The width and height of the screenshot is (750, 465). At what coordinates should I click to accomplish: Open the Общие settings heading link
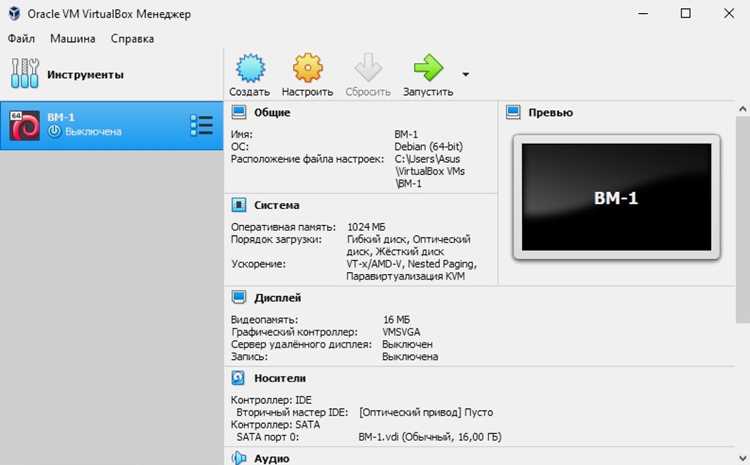pos(272,112)
